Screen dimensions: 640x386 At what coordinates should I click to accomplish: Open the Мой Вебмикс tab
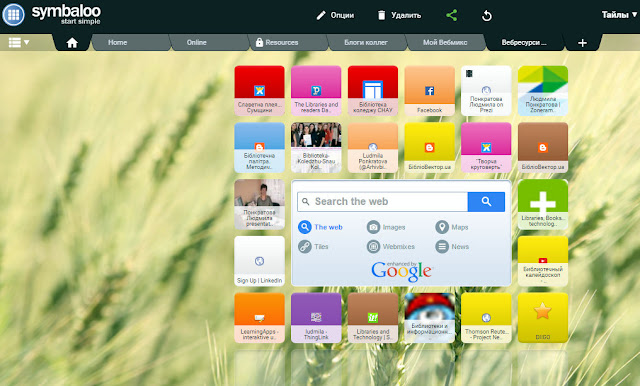click(446, 42)
